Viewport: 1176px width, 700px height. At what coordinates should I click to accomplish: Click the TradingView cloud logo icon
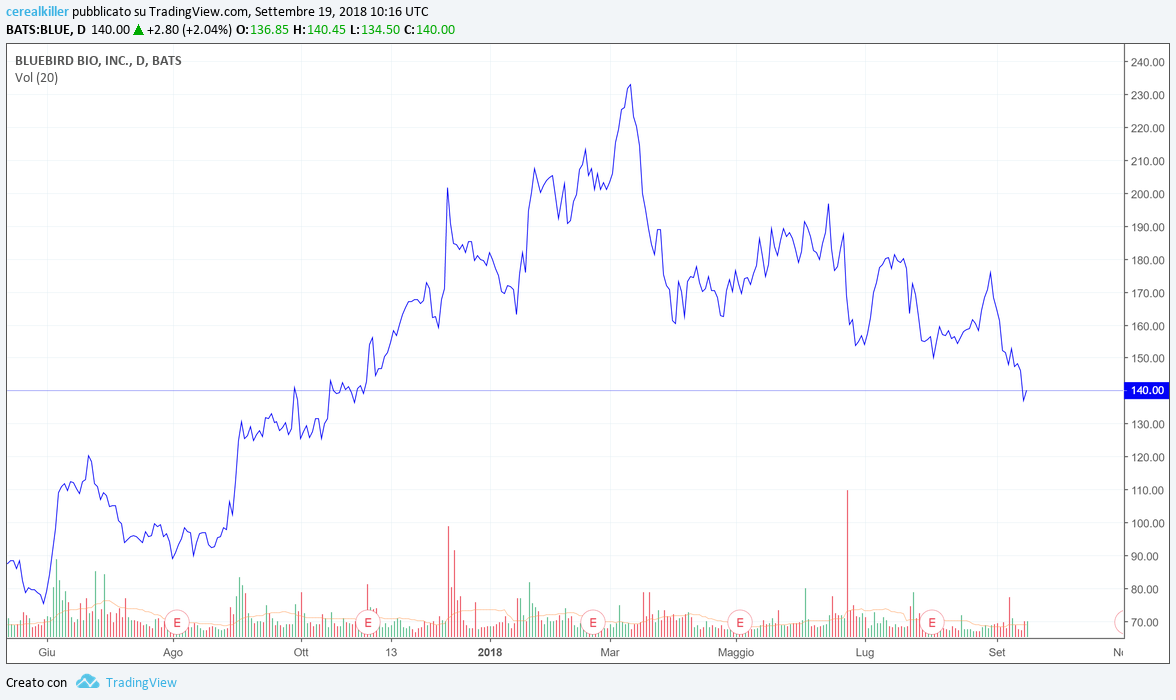87,682
